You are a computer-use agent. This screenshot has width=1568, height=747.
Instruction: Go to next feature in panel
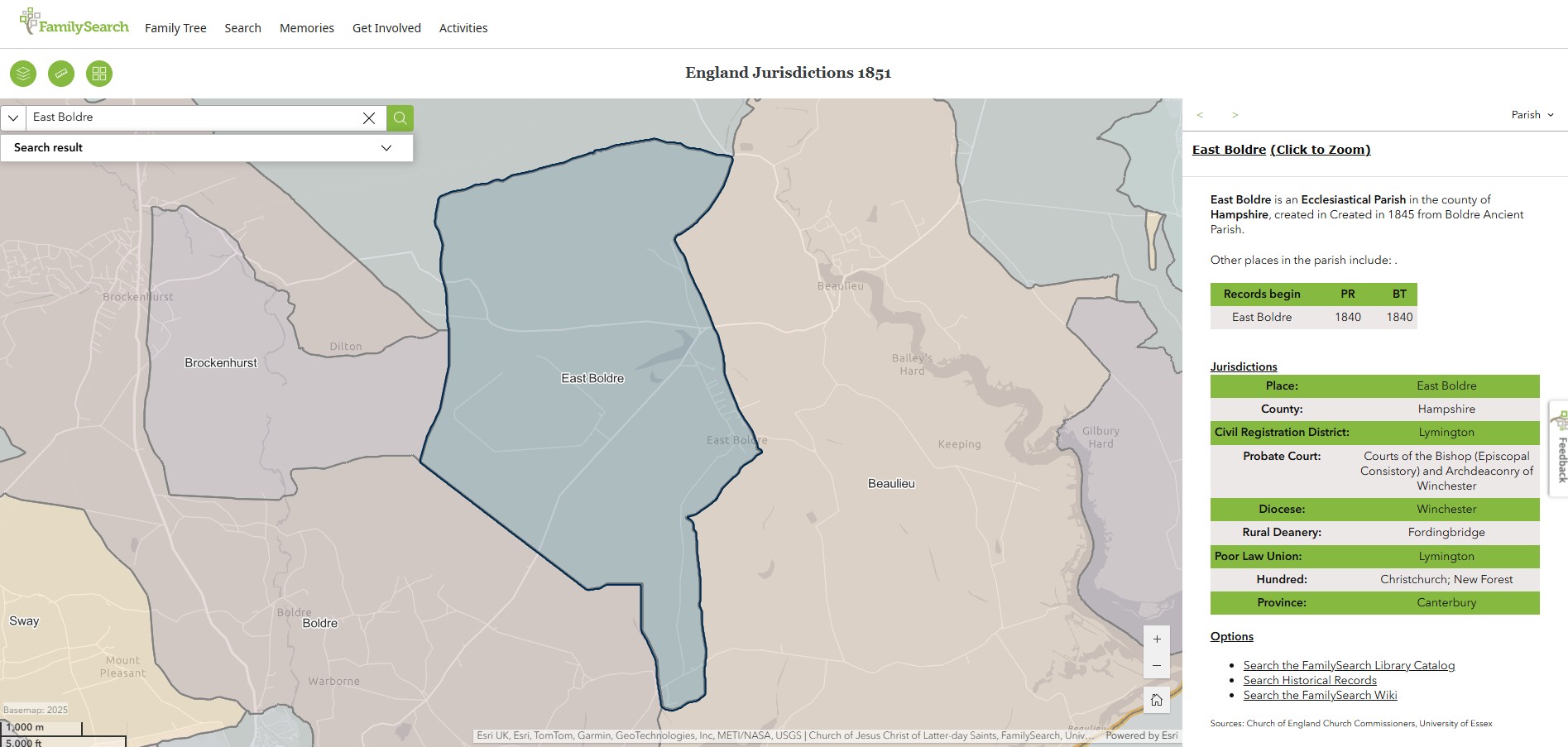pos(1235,115)
